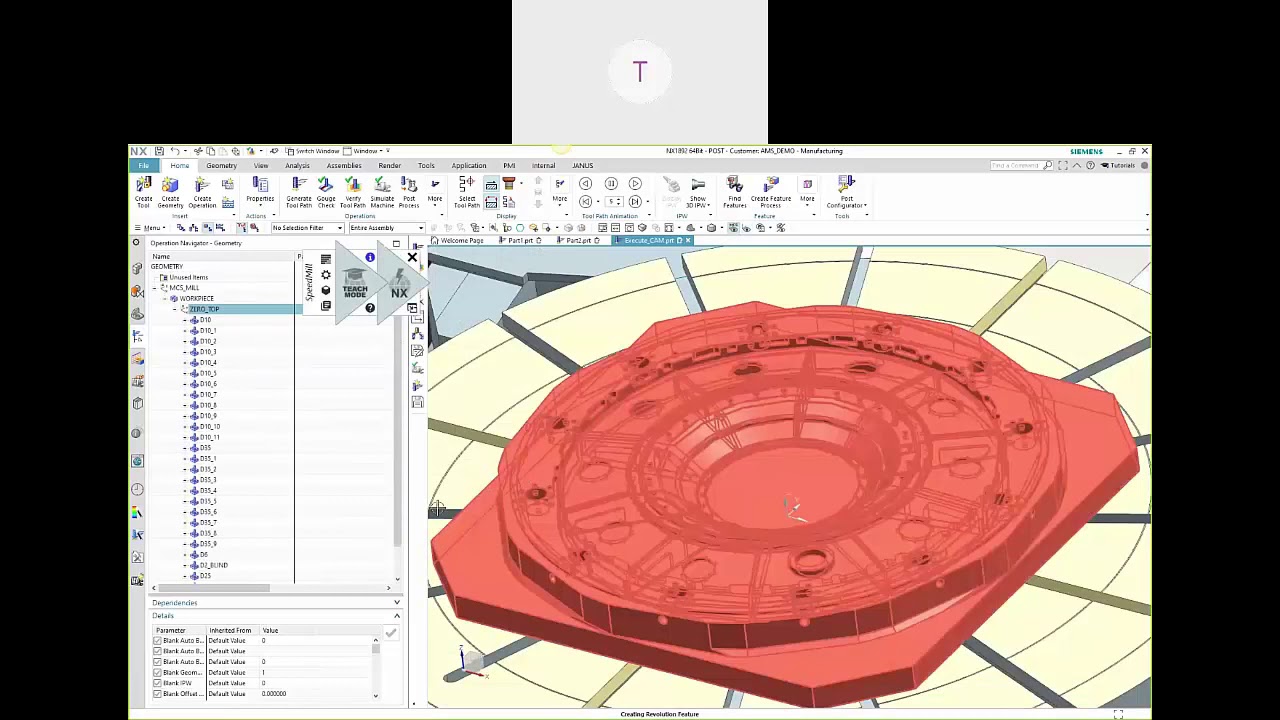1280x720 pixels.
Task: Collapse the WORKPIECE tree node
Action: click(165, 298)
